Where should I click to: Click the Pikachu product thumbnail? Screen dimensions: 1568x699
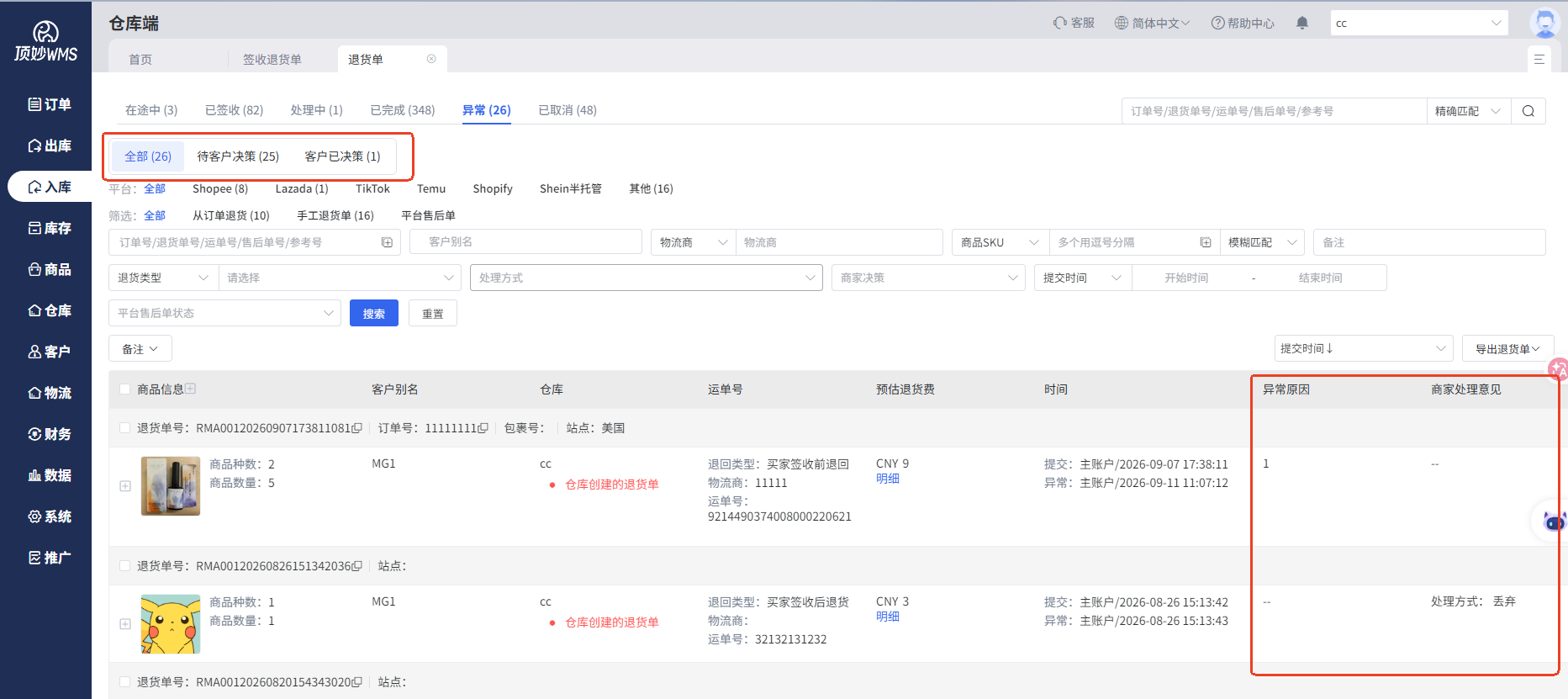click(171, 624)
